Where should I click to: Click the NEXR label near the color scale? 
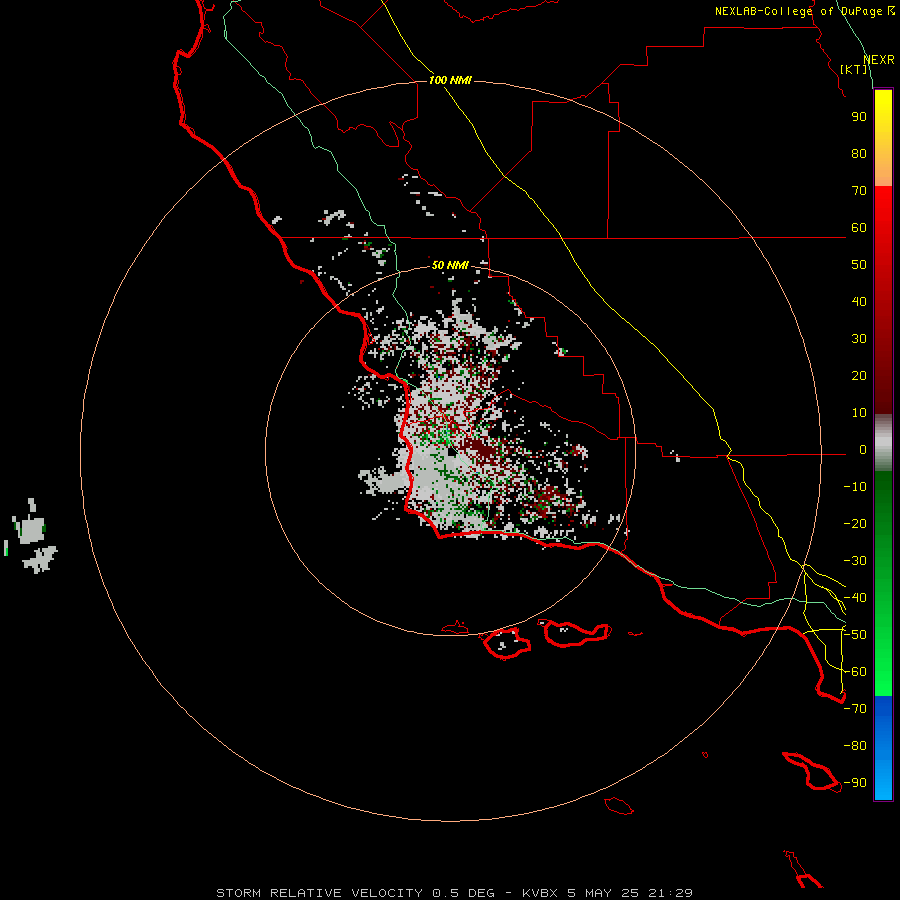[x=879, y=60]
